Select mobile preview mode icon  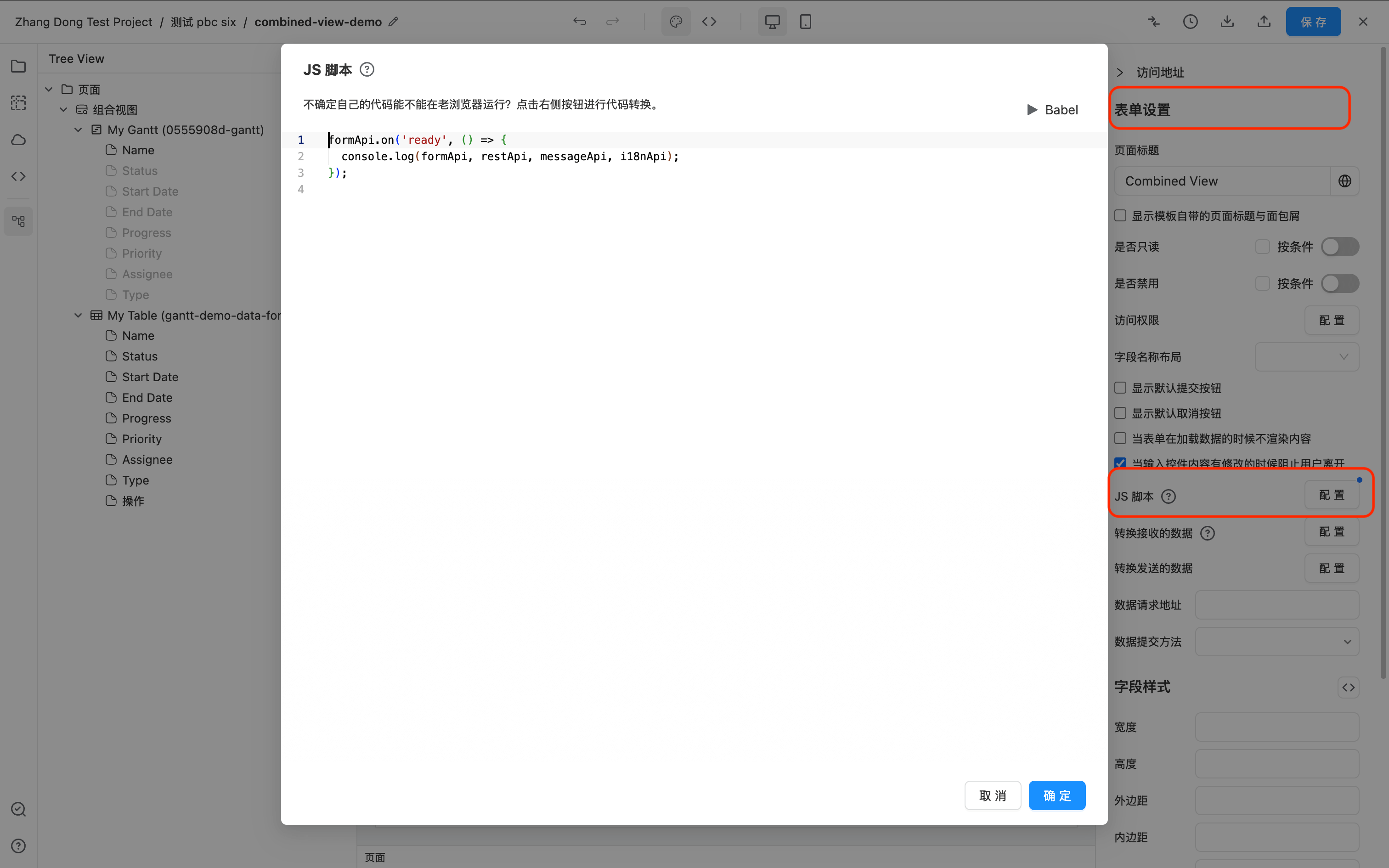(x=806, y=22)
